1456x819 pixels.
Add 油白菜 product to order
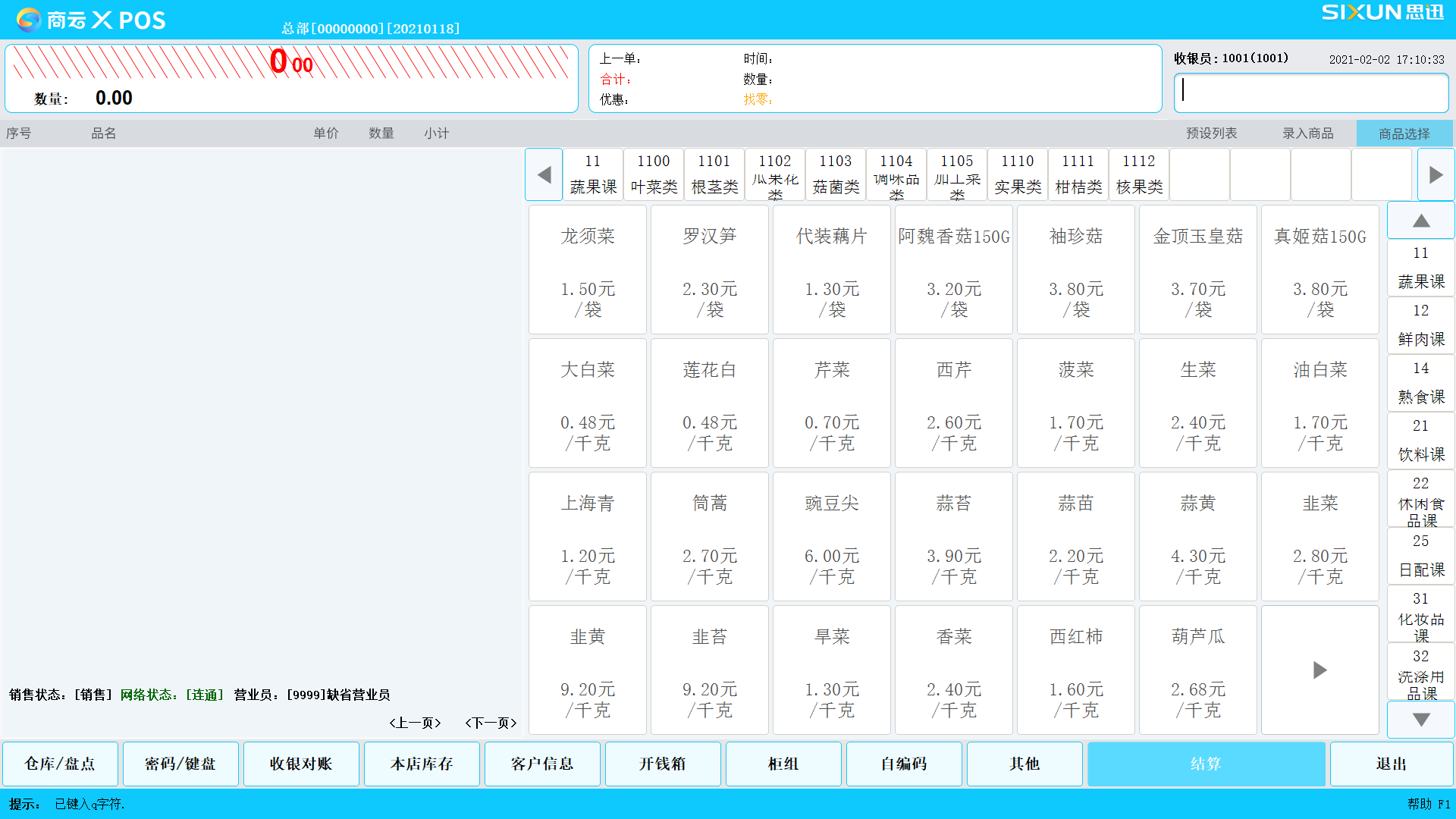(x=1320, y=403)
